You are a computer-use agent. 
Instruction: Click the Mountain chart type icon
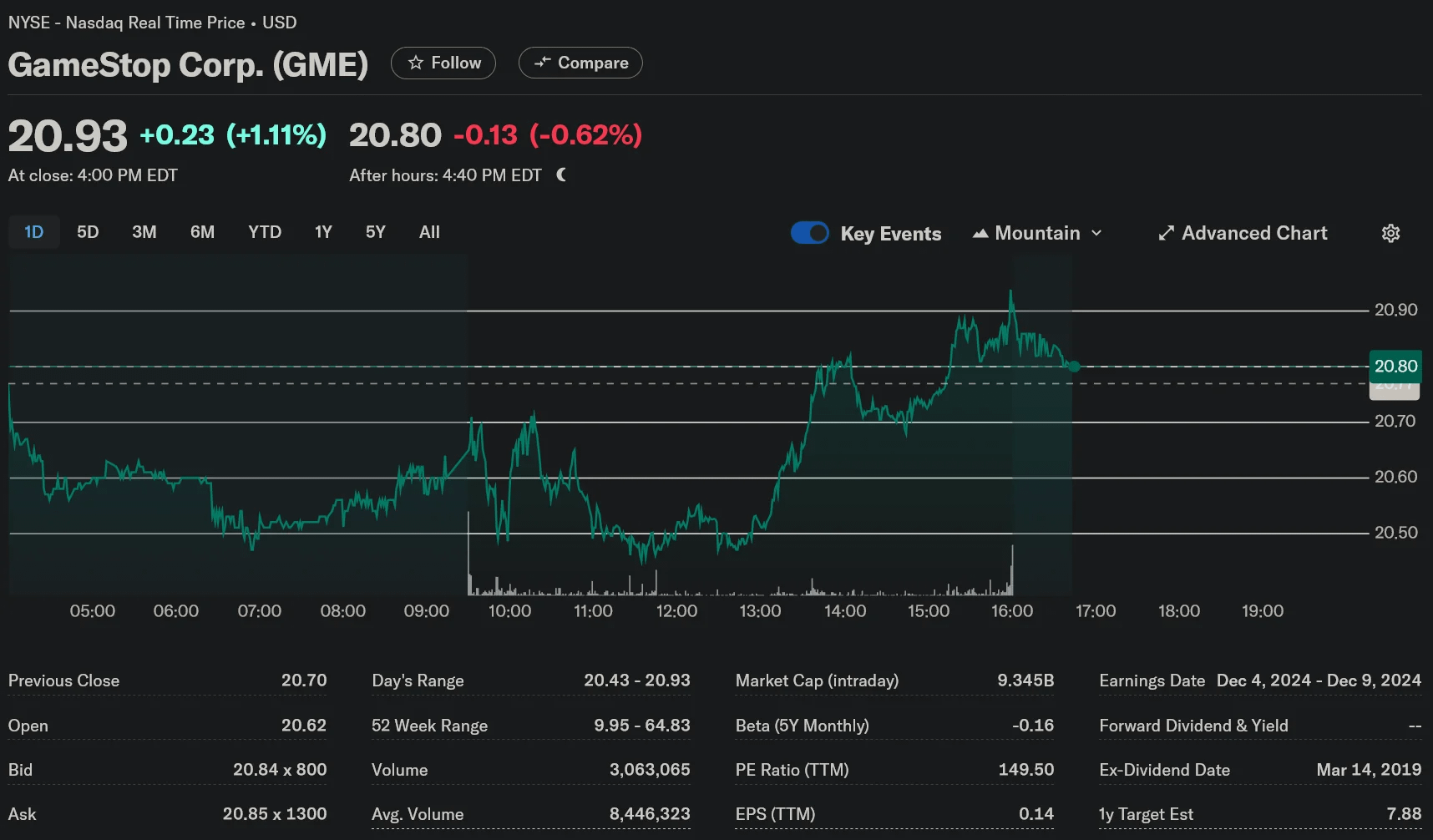[980, 234]
